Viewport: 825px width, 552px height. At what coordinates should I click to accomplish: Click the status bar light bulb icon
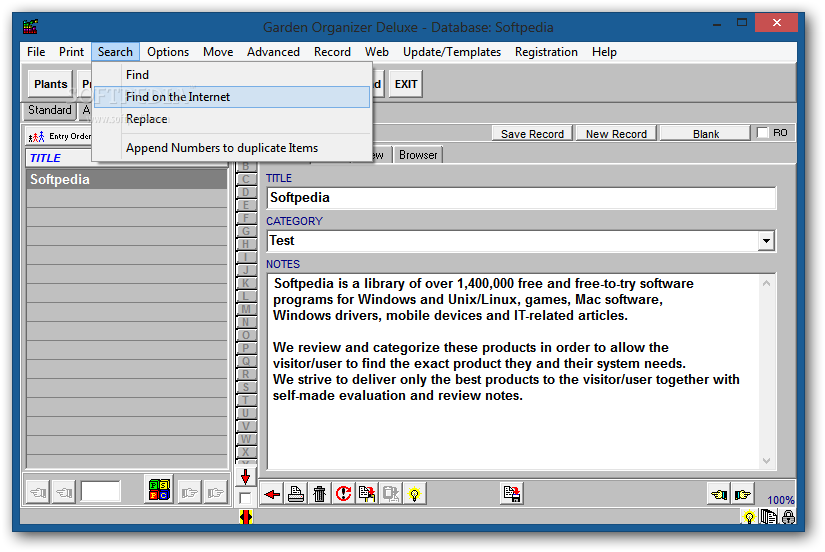coord(749,517)
